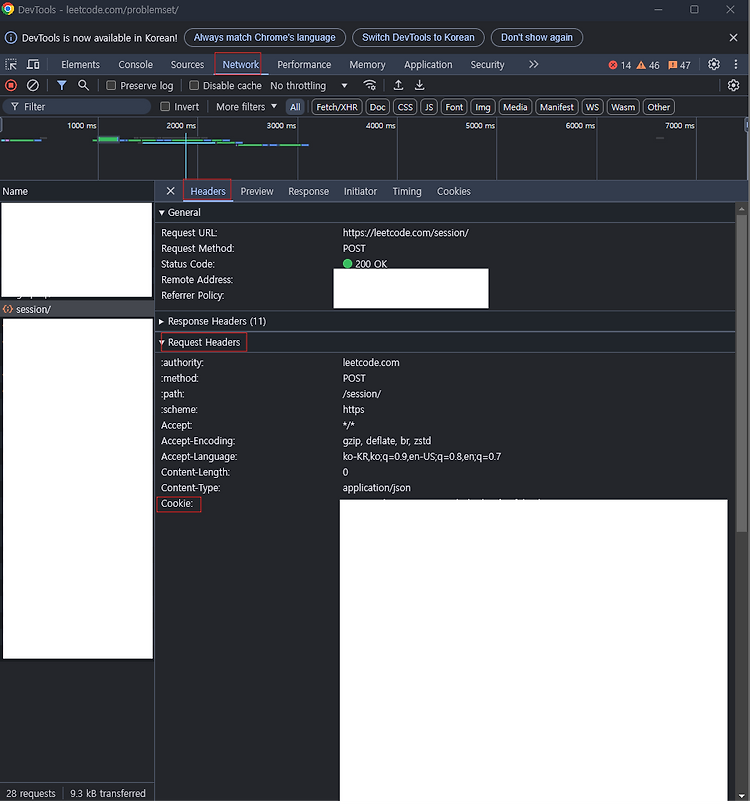Screen dimensions: 750x804
Task: Open the Cookies detail tab
Action: pyautogui.click(x=454, y=191)
